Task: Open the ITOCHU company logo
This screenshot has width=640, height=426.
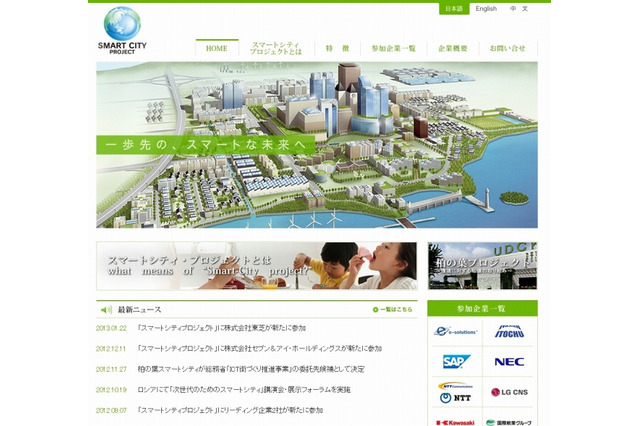Action: click(509, 331)
